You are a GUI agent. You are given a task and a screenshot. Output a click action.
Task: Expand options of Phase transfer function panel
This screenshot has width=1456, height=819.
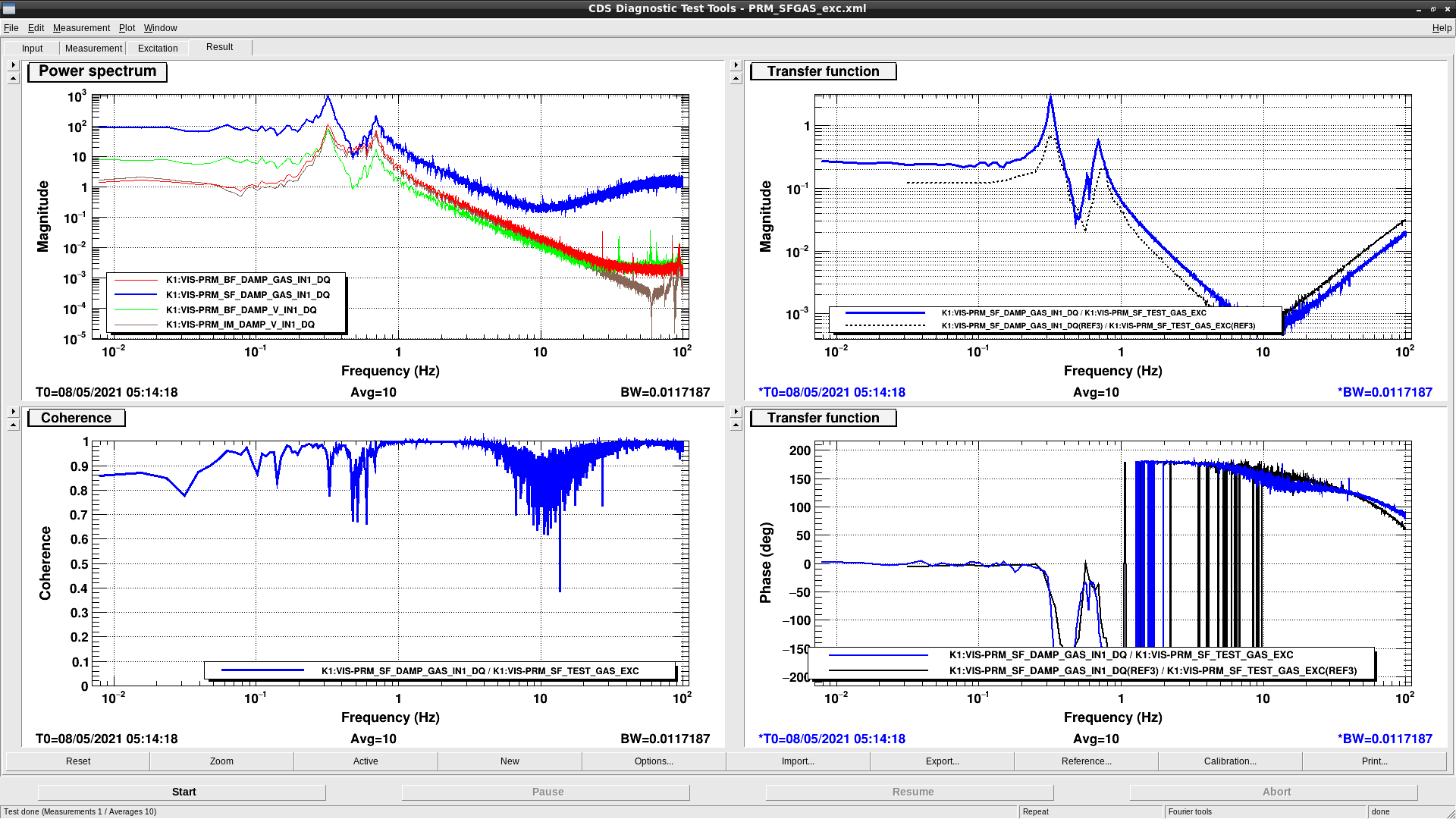click(736, 412)
